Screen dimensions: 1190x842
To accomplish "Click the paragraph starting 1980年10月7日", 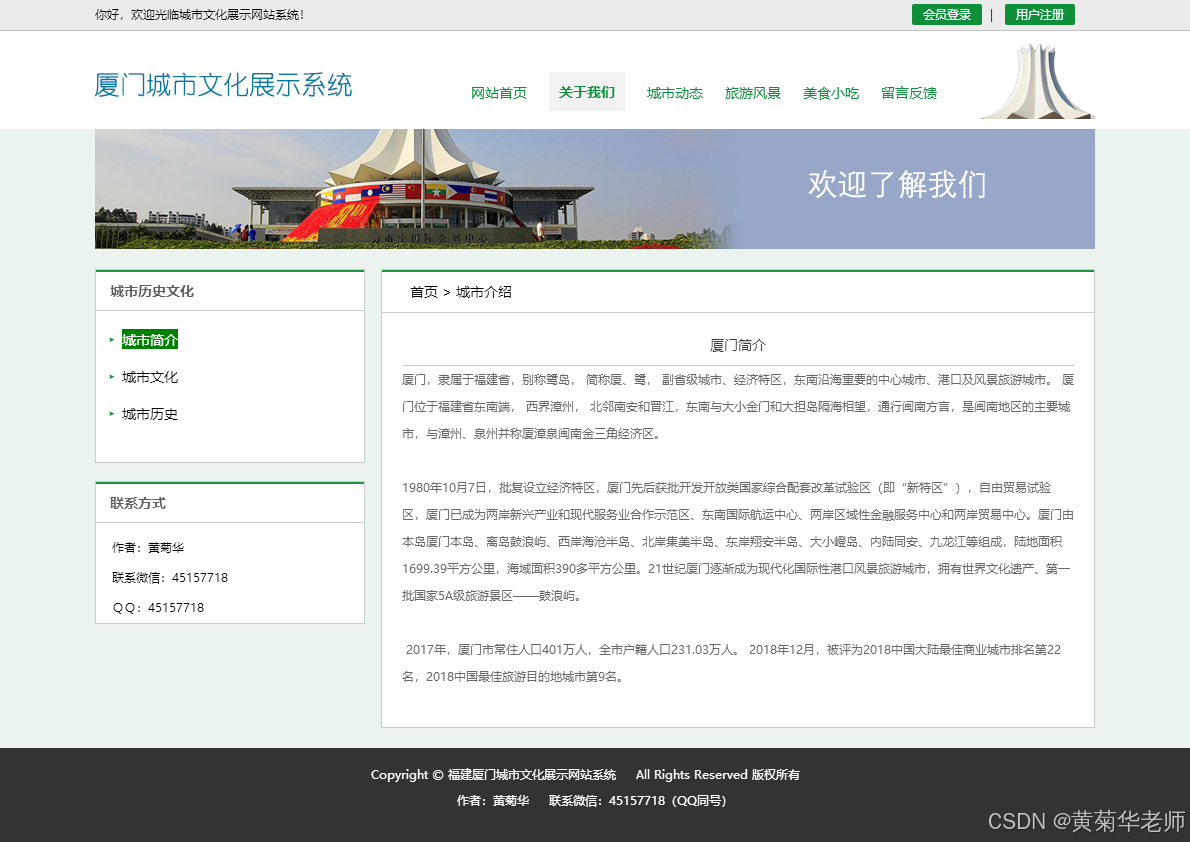I will click(x=737, y=541).
